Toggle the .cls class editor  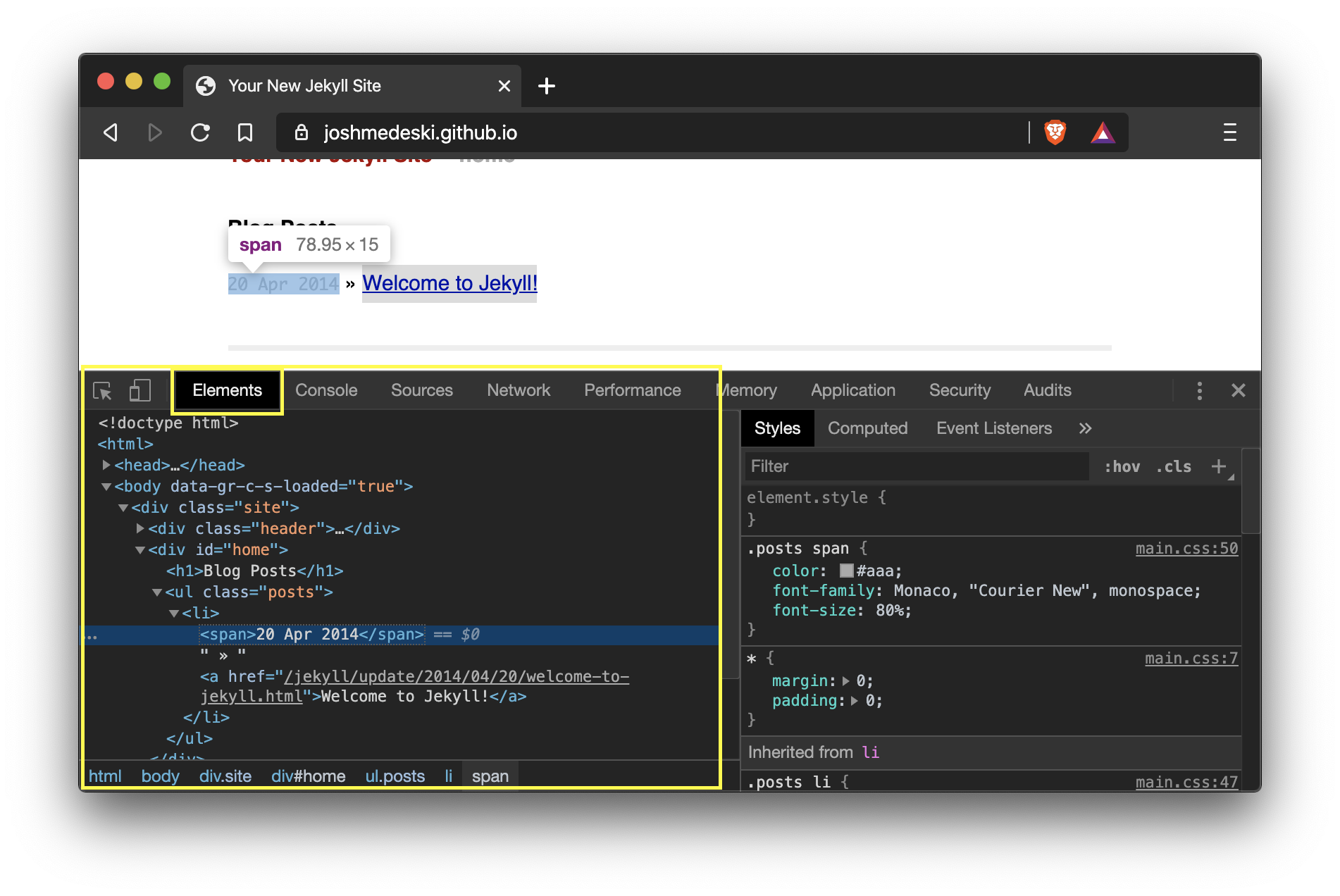tap(1174, 466)
